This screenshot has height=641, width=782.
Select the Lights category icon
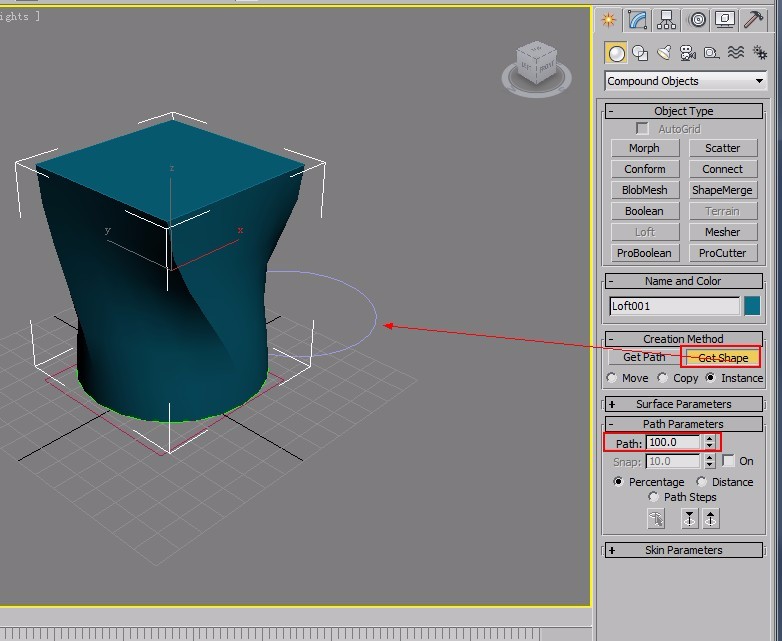664,53
